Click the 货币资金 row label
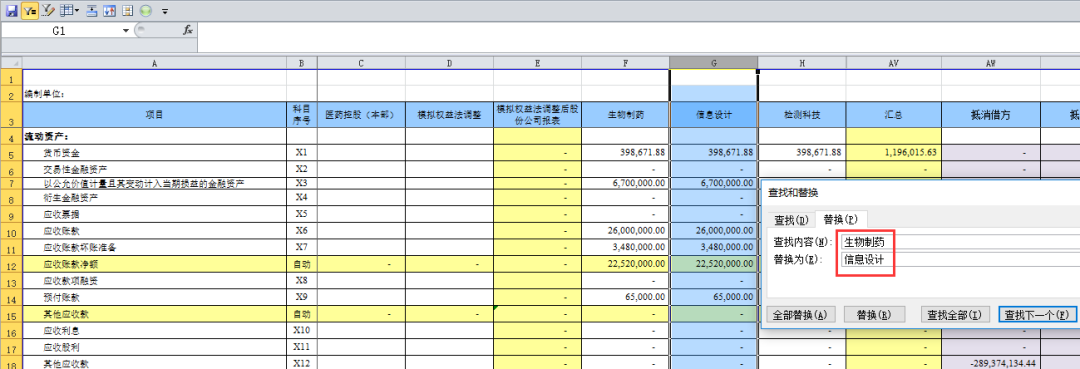 pyautogui.click(x=61, y=153)
